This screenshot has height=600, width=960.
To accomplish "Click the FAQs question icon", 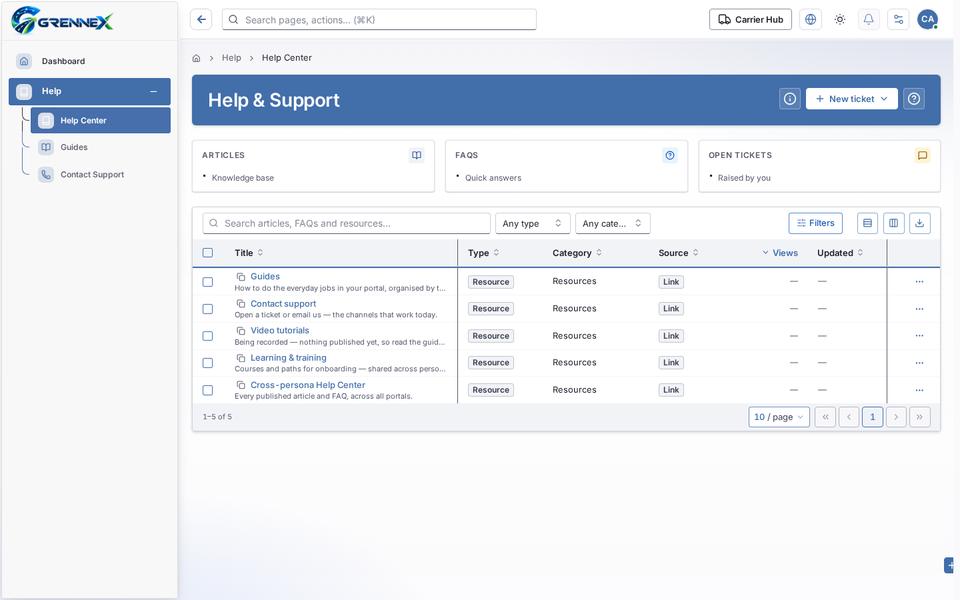I will click(x=670, y=156).
